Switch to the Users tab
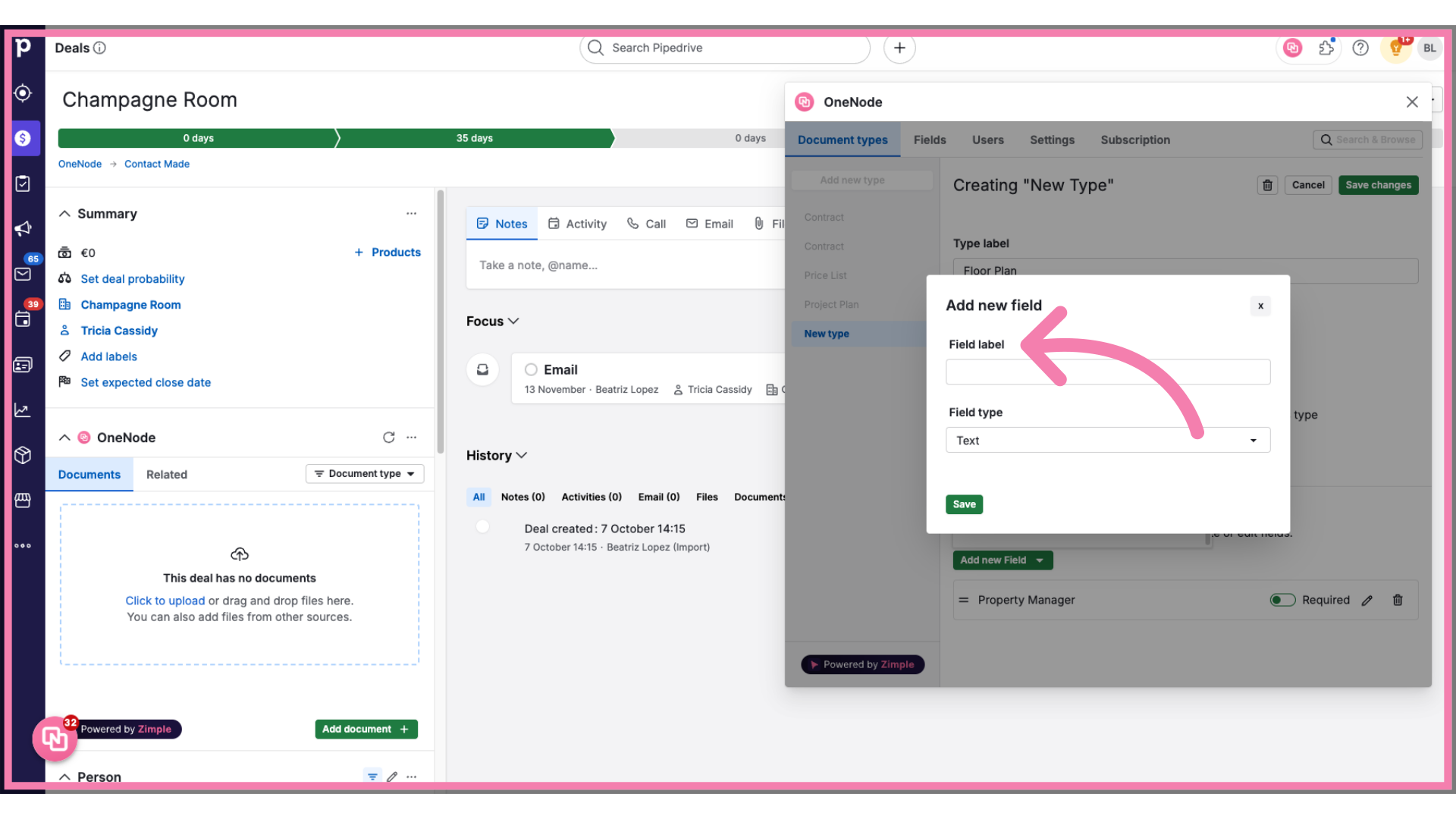The width and height of the screenshot is (1456, 819). (x=988, y=140)
